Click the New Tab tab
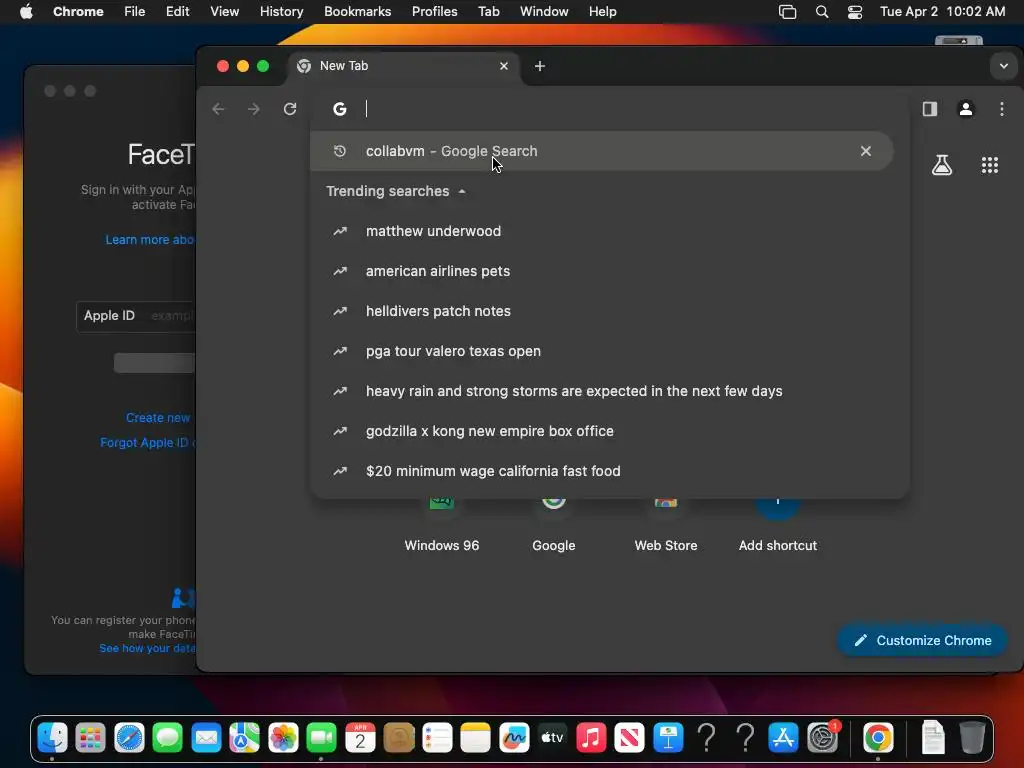1024x768 pixels. coord(402,66)
